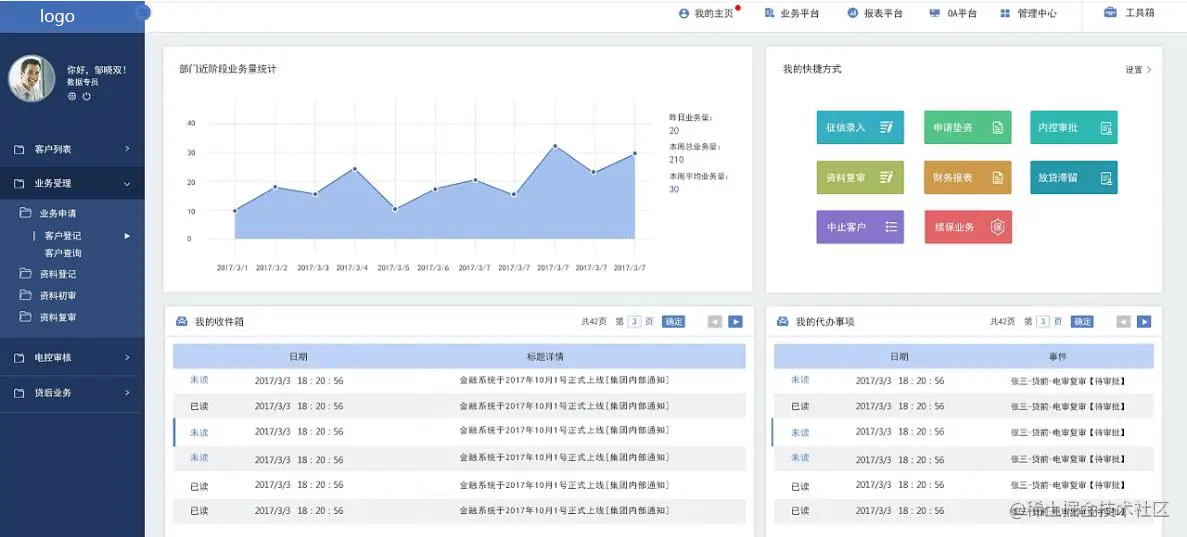1187x537 pixels.
Task: Click the 本周平均业务量 value 30
Action: pyautogui.click(x=674, y=189)
